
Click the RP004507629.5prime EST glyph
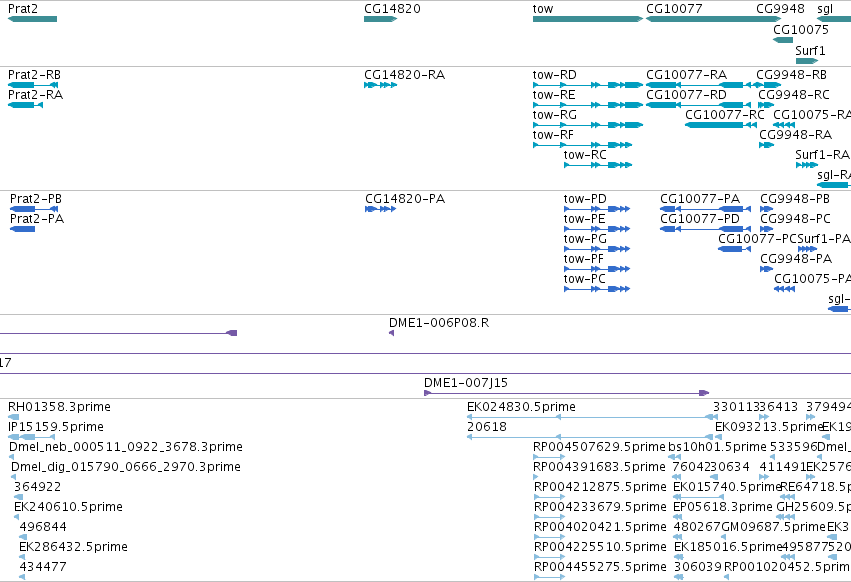(549, 457)
